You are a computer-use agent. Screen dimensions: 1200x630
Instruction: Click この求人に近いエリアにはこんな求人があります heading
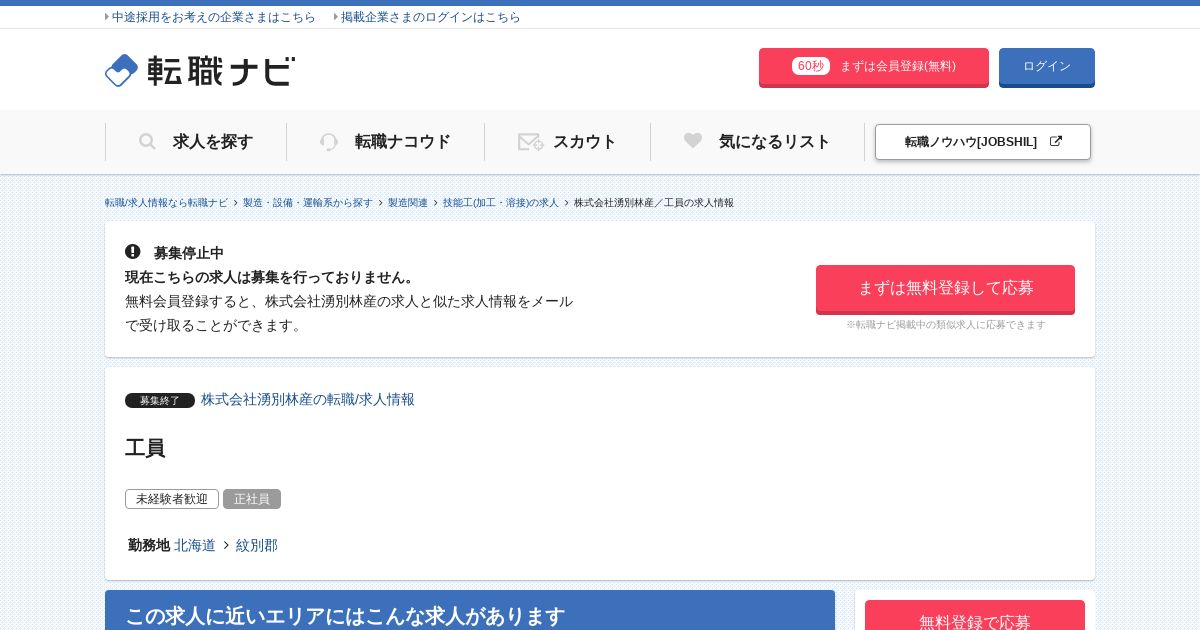coord(345,616)
